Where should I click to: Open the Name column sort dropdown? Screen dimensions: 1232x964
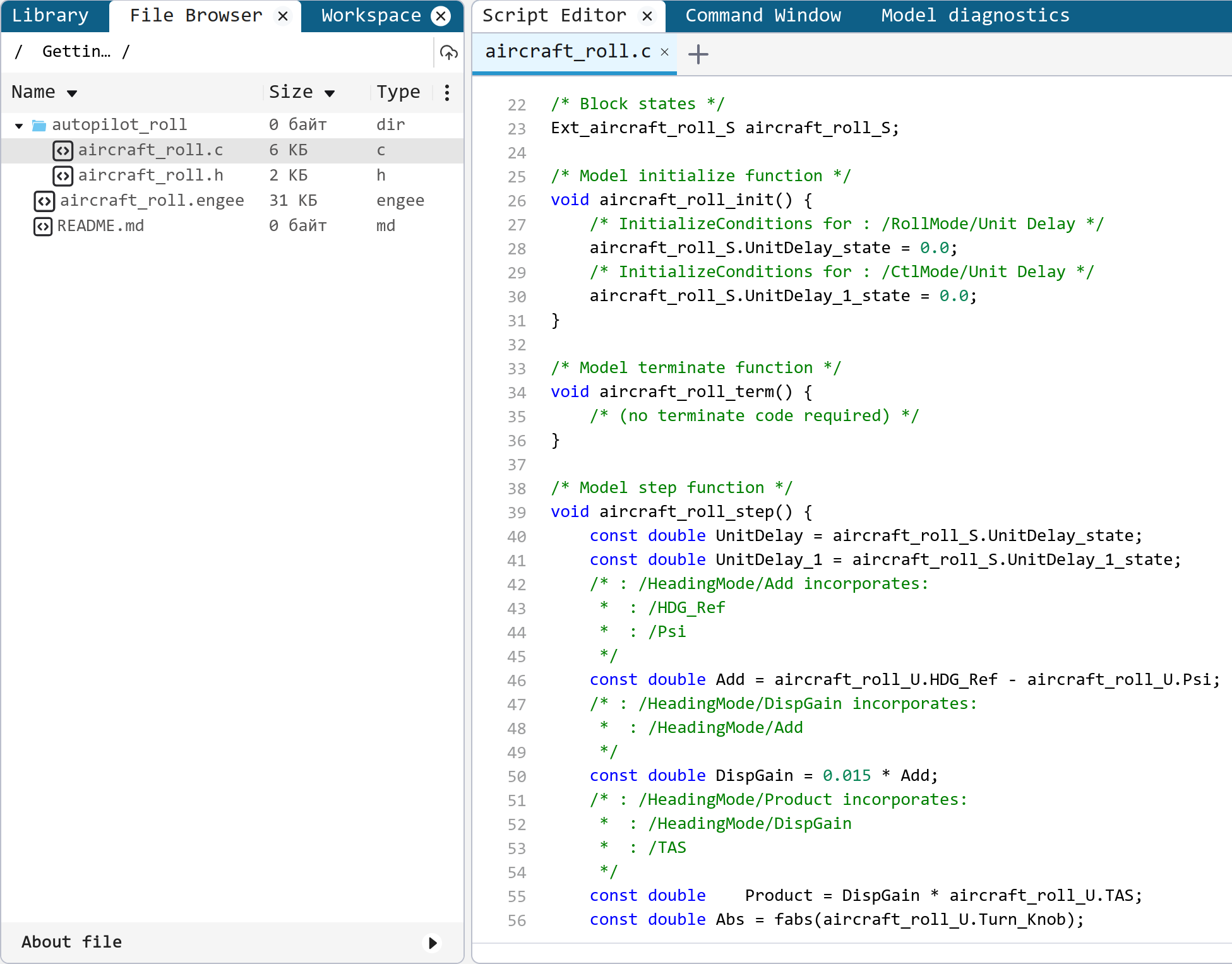pos(71,92)
